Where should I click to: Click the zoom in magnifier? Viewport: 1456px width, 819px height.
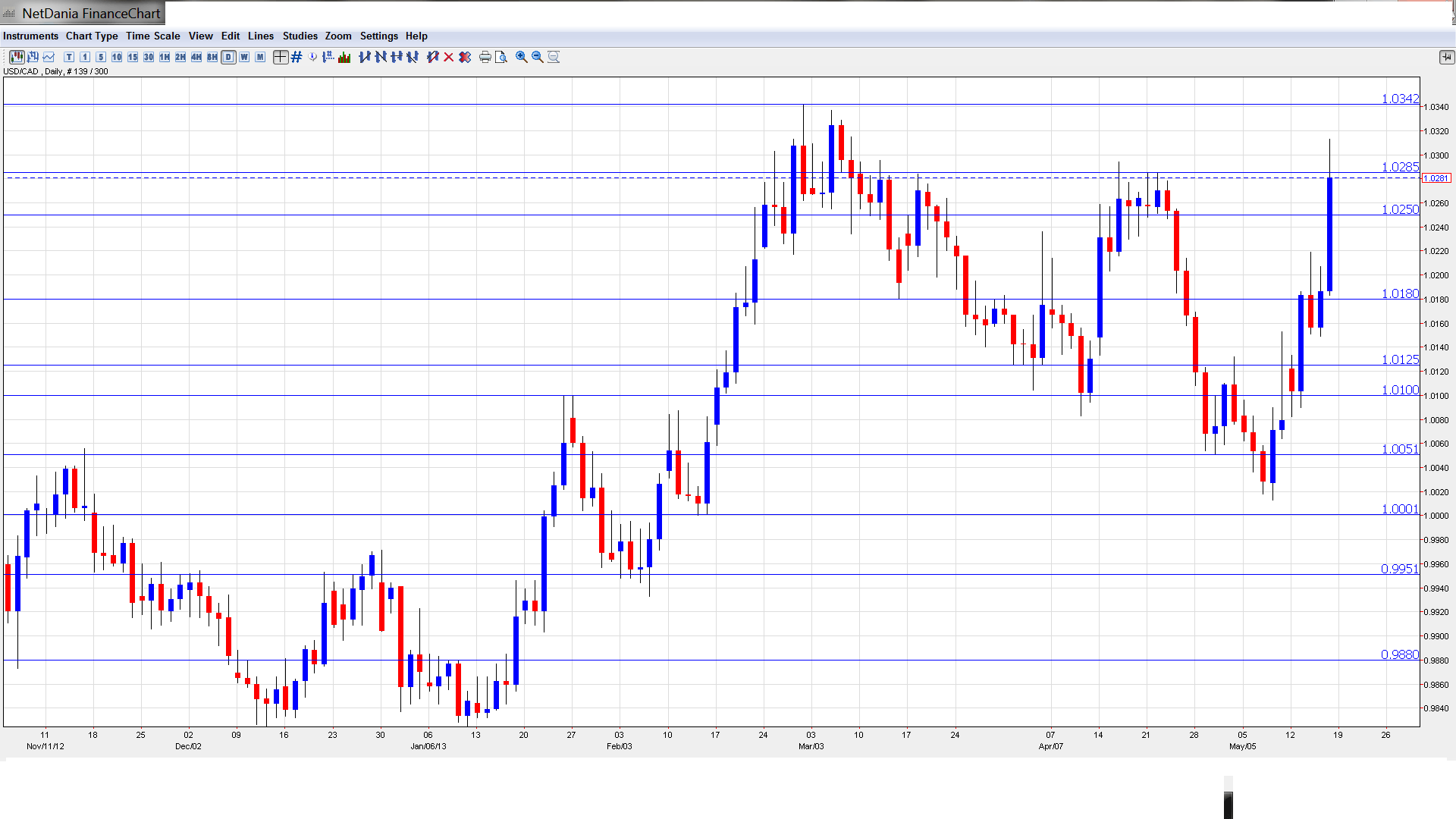click(522, 57)
